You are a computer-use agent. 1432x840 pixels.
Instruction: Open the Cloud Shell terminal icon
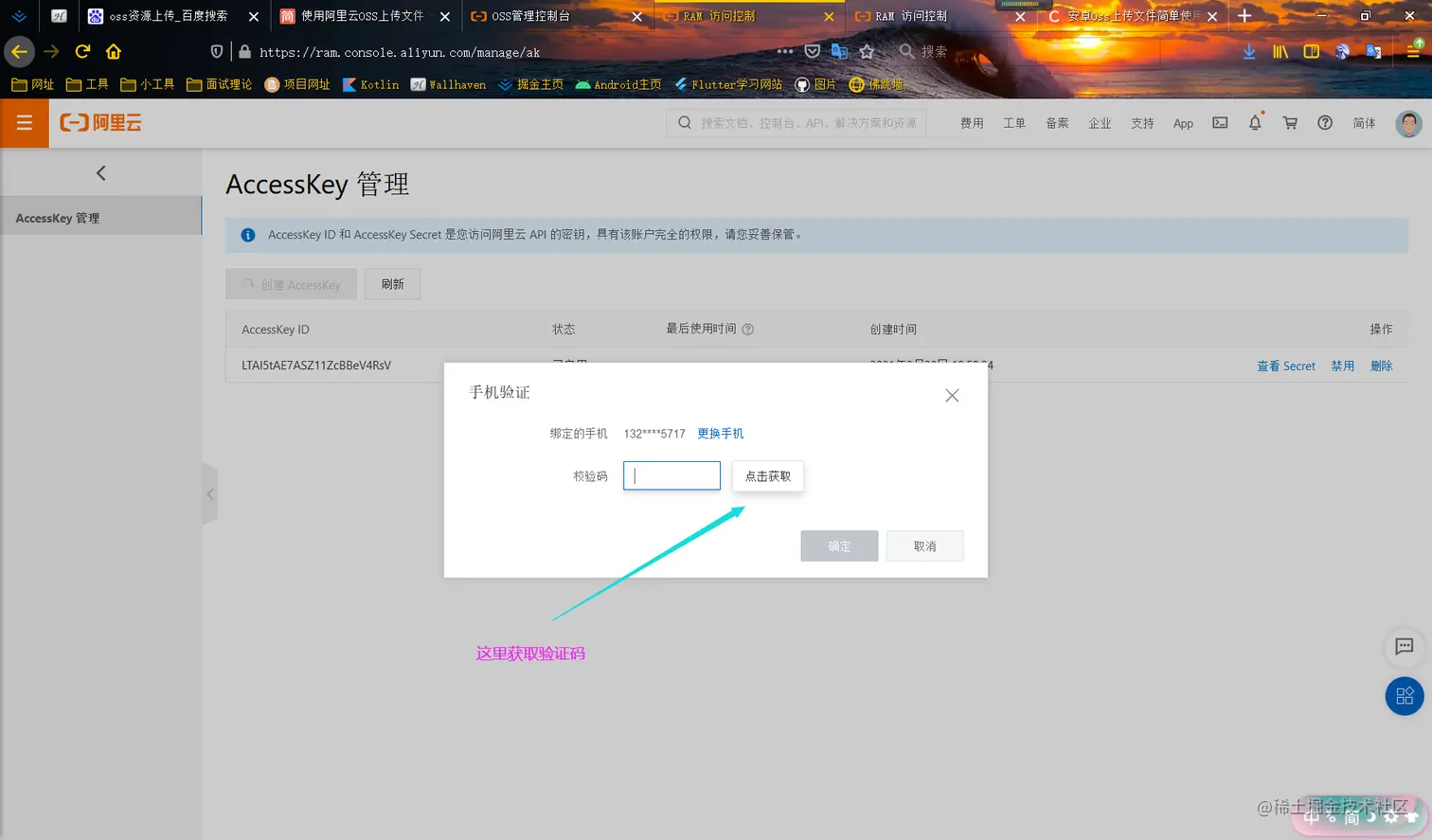(x=1219, y=123)
